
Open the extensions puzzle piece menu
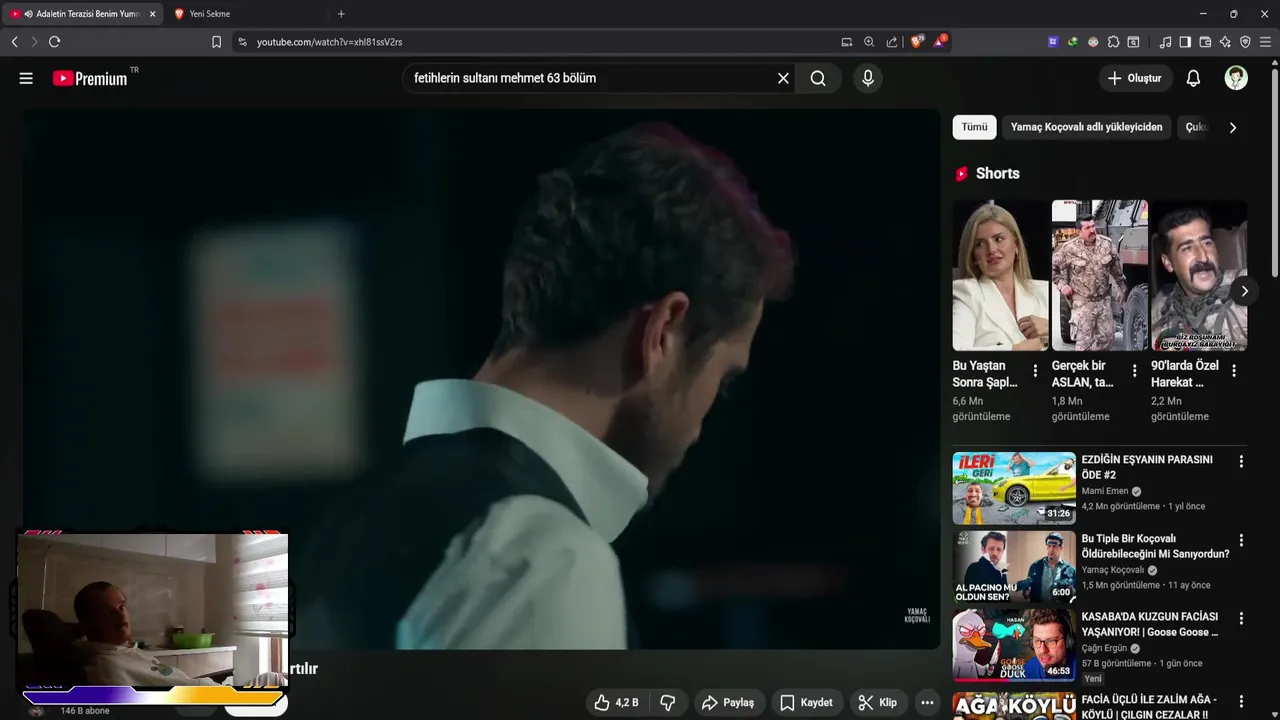tap(1113, 42)
